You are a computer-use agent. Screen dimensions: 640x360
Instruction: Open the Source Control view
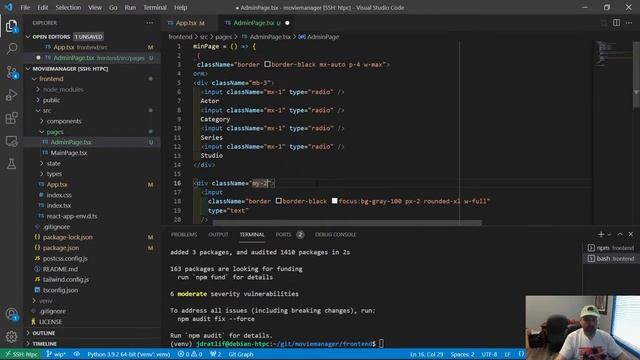pyautogui.click(x=11, y=72)
